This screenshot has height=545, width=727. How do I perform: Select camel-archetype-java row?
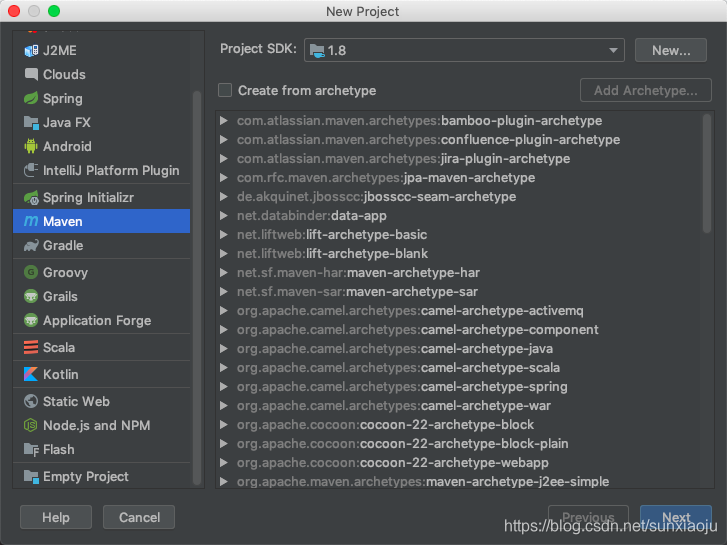pos(459,349)
